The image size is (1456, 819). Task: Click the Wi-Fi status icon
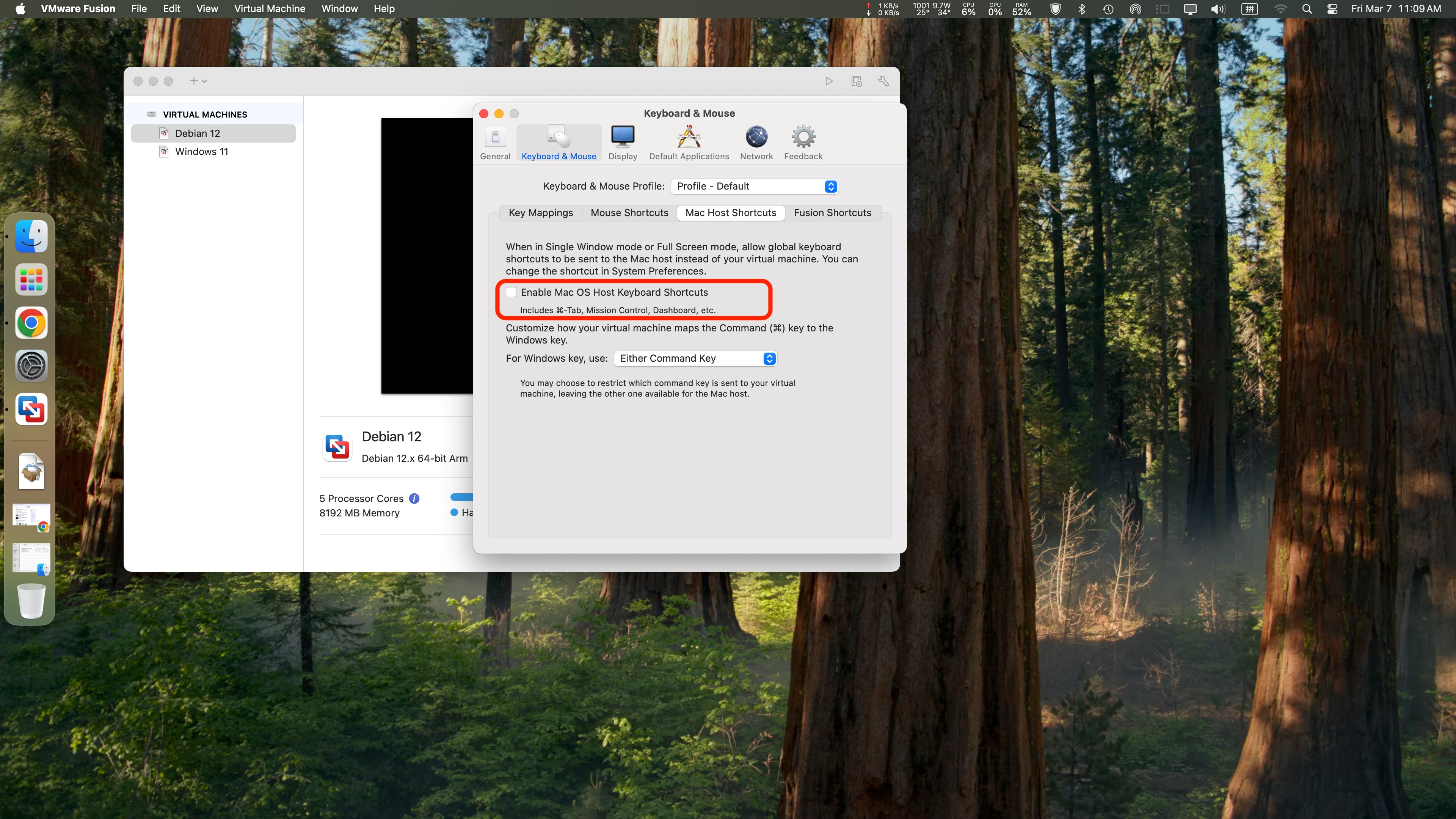1281,8
